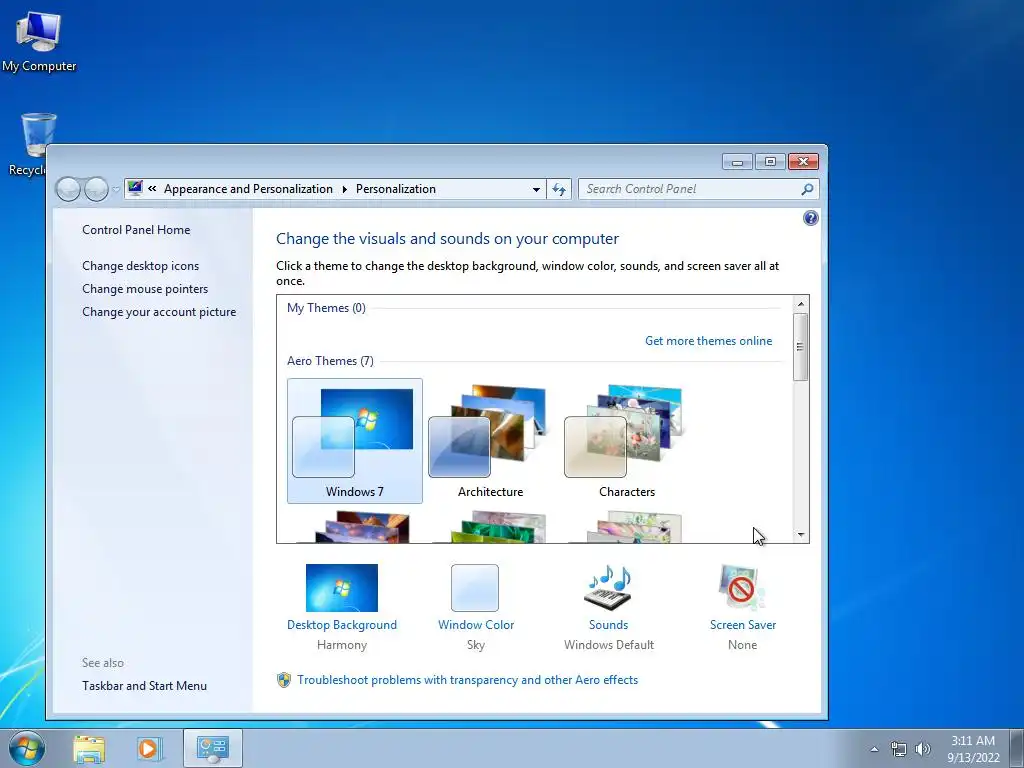The image size is (1024, 768).
Task: Open Help with the question mark icon
Action: click(x=810, y=218)
